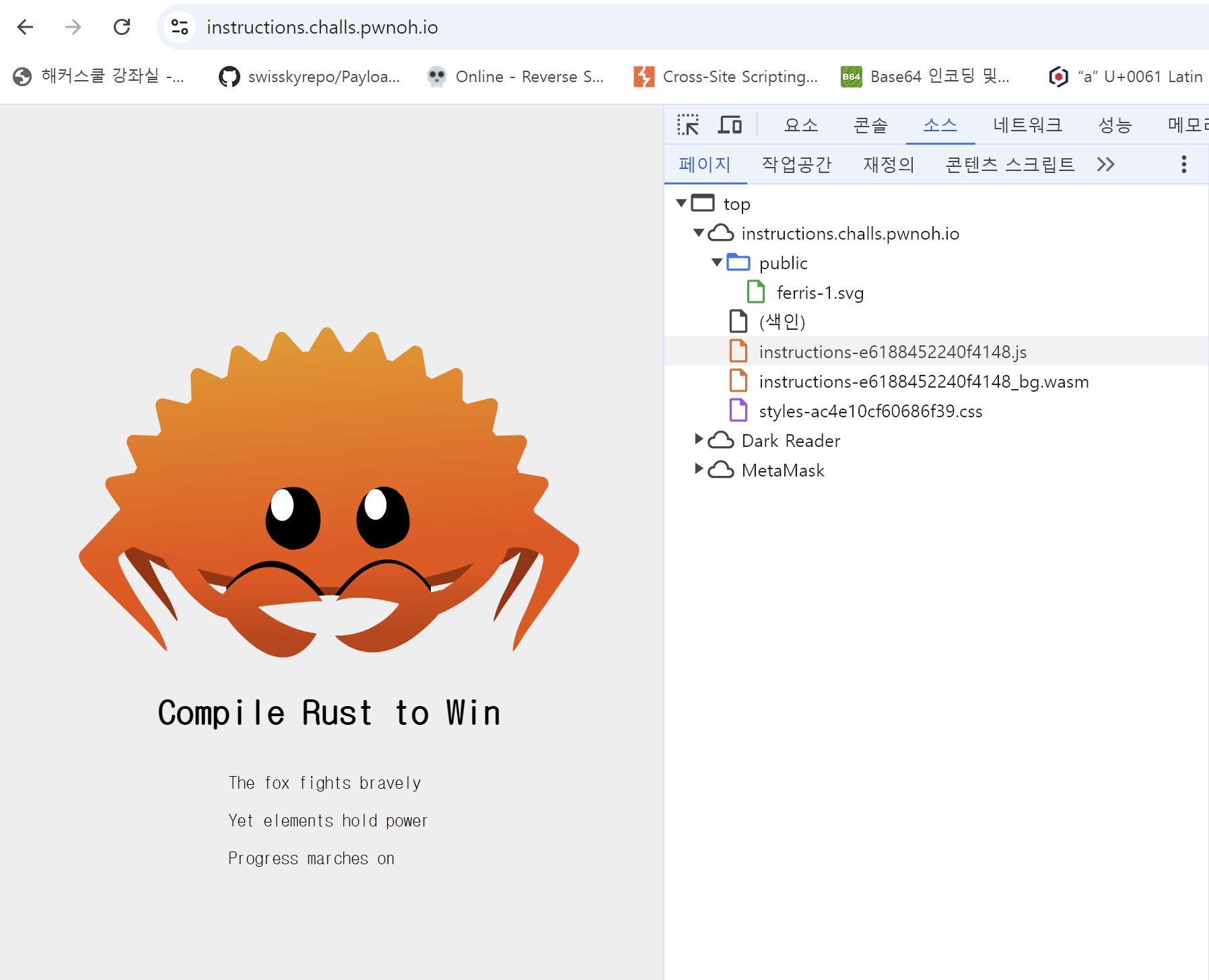
Task: Expand the MetaMask node
Action: (699, 468)
